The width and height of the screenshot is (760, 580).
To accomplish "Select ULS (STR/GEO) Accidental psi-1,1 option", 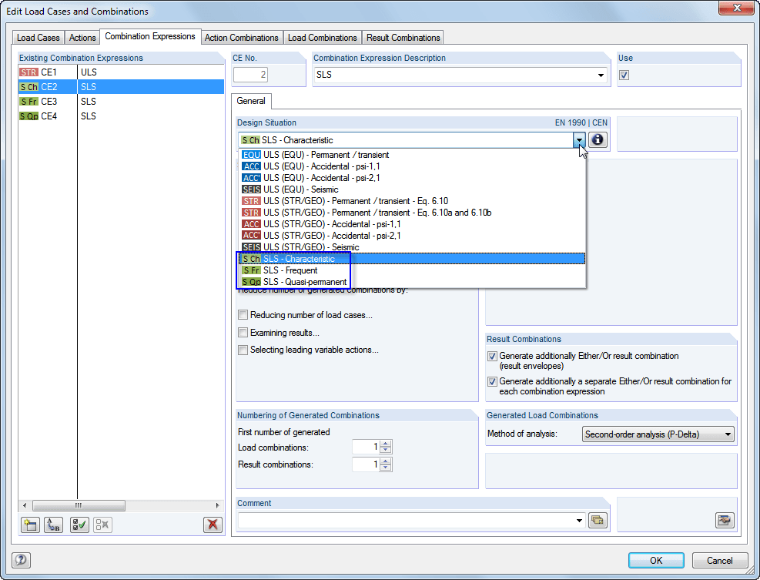I will click(x=412, y=224).
